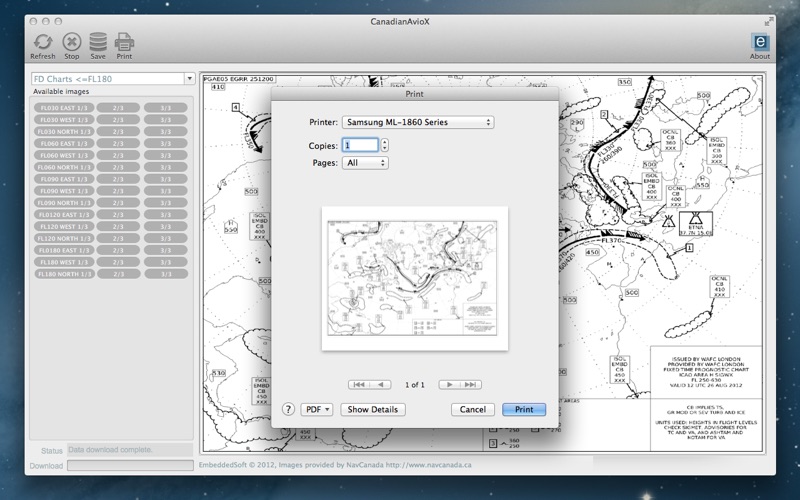This screenshot has width=800, height=500.
Task: Click the help question mark button
Action: (x=288, y=409)
